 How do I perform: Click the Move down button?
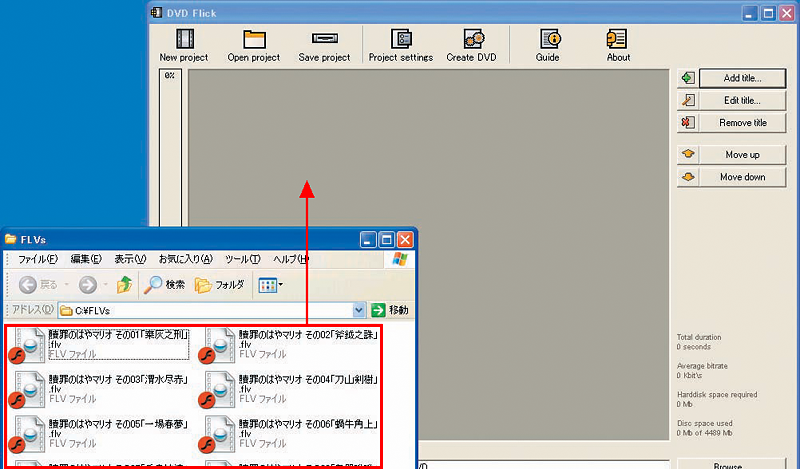[742, 177]
